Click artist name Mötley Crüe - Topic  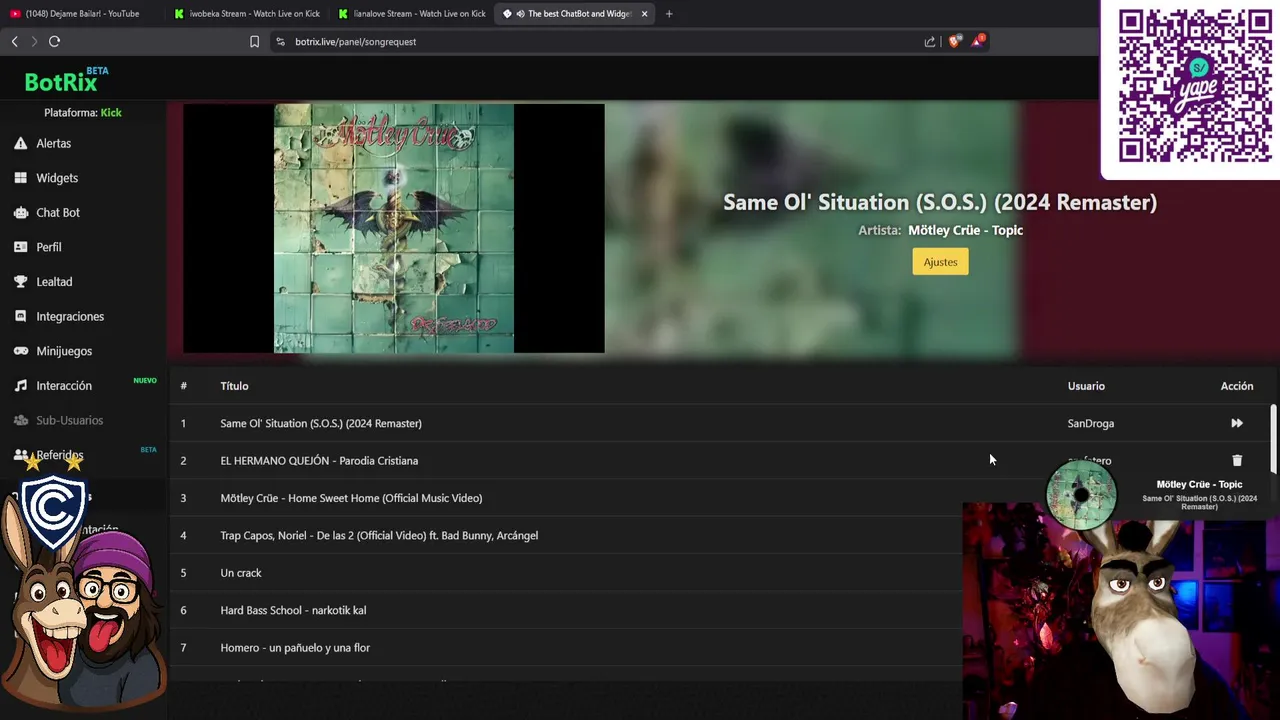pos(965,230)
